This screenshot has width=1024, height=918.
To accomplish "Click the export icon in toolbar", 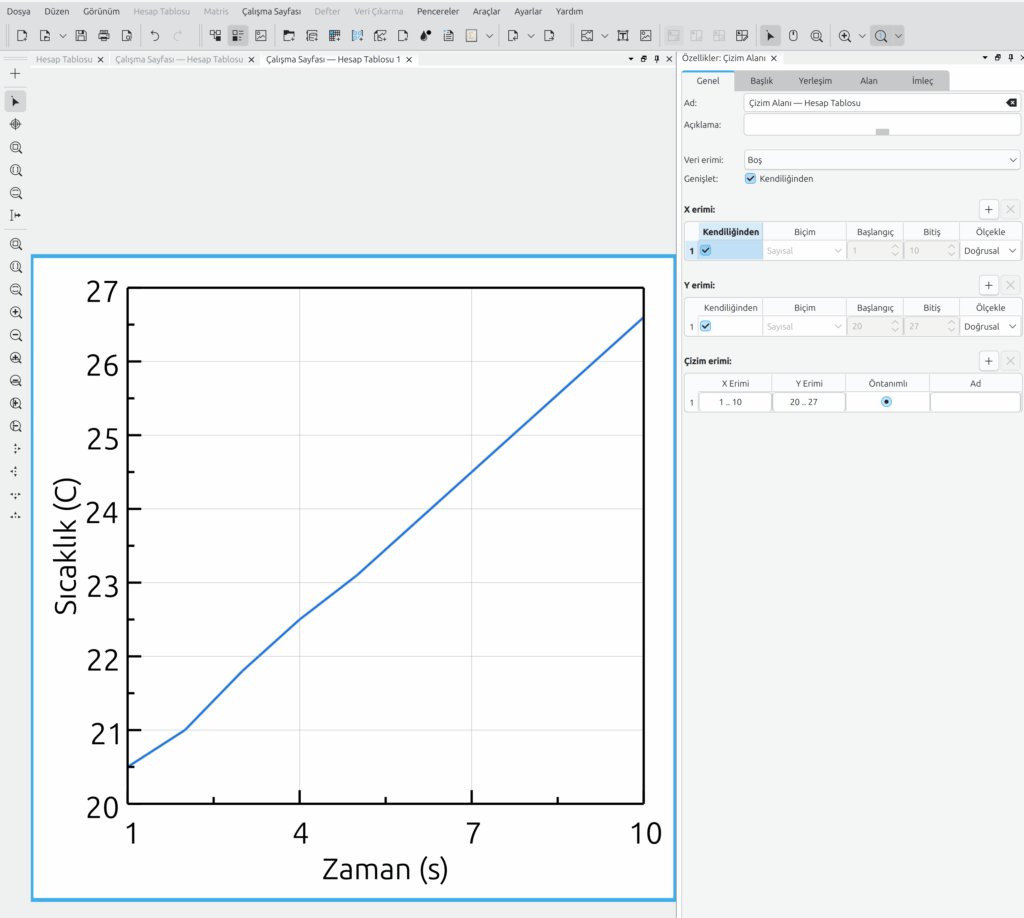I will (x=549, y=36).
